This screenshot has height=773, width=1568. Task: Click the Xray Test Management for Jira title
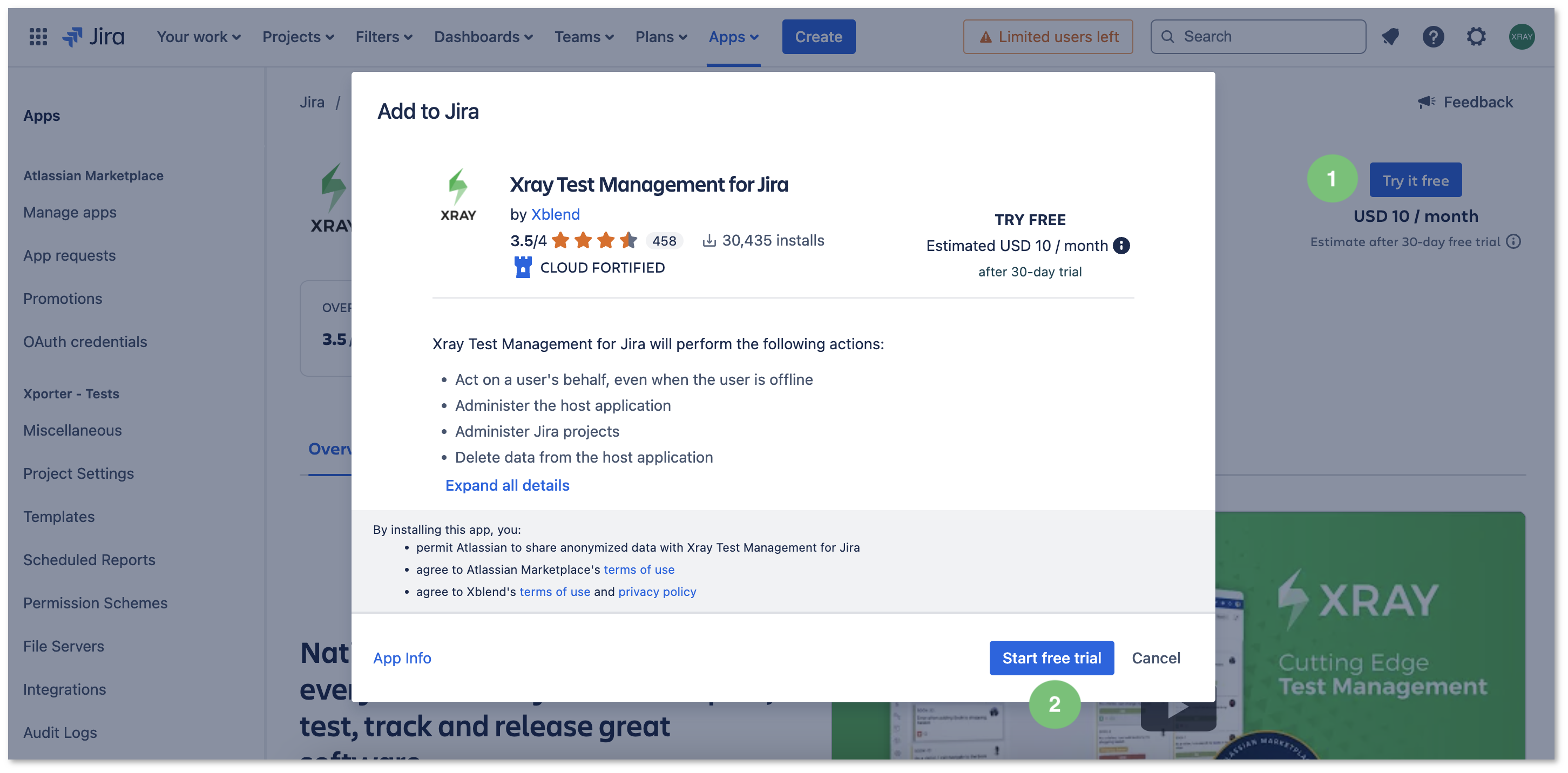pos(649,184)
